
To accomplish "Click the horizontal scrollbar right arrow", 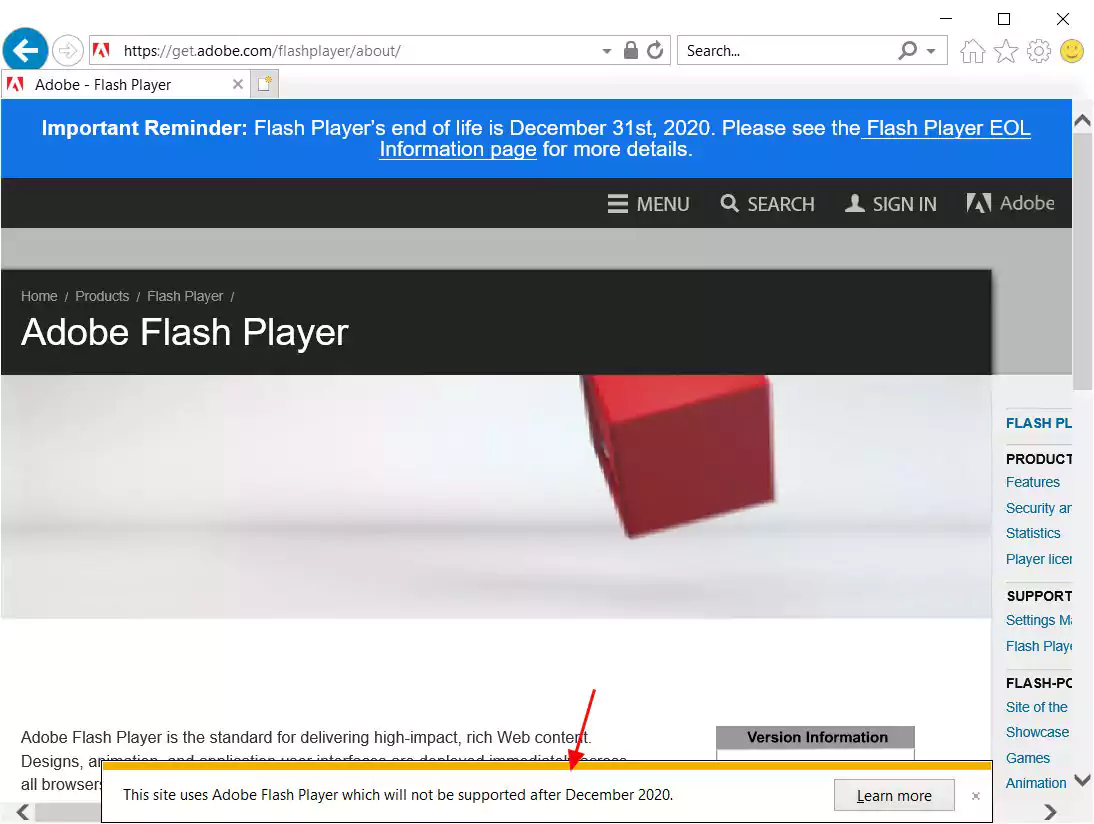I will pyautogui.click(x=1050, y=812).
